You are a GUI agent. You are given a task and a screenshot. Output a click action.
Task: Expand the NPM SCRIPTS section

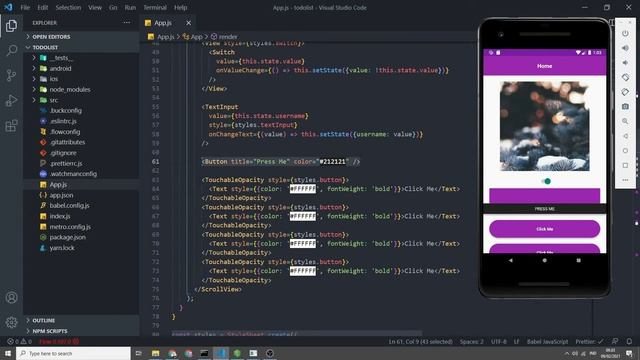coord(50,331)
